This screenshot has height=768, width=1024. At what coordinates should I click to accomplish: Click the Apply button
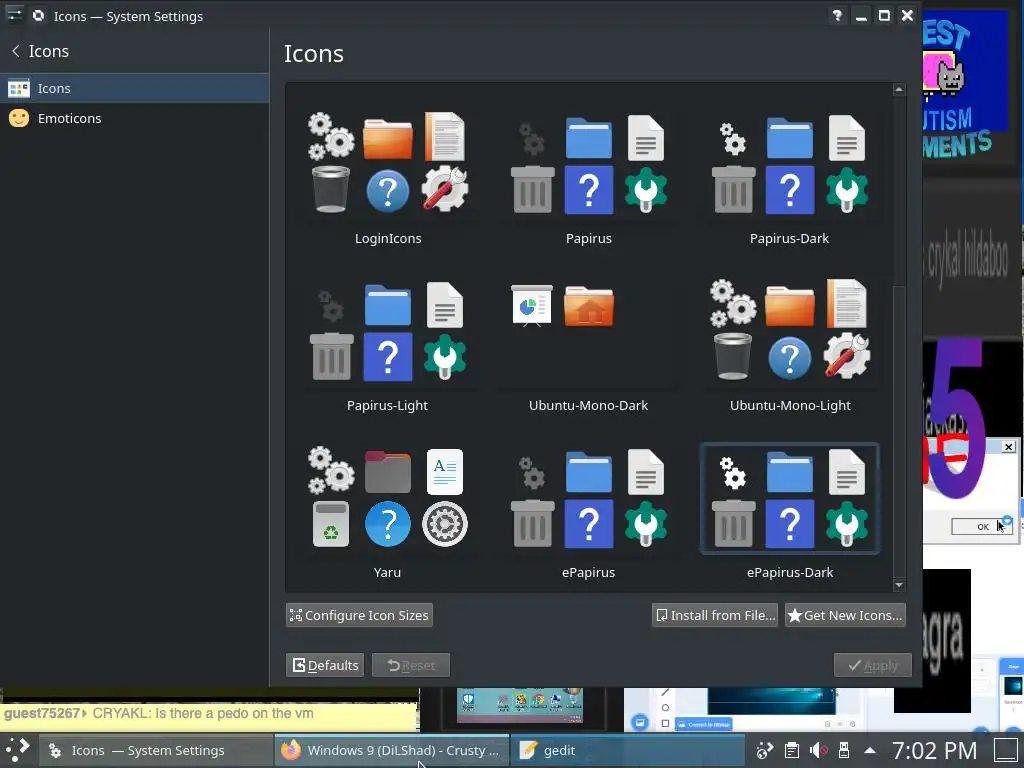(x=872, y=665)
